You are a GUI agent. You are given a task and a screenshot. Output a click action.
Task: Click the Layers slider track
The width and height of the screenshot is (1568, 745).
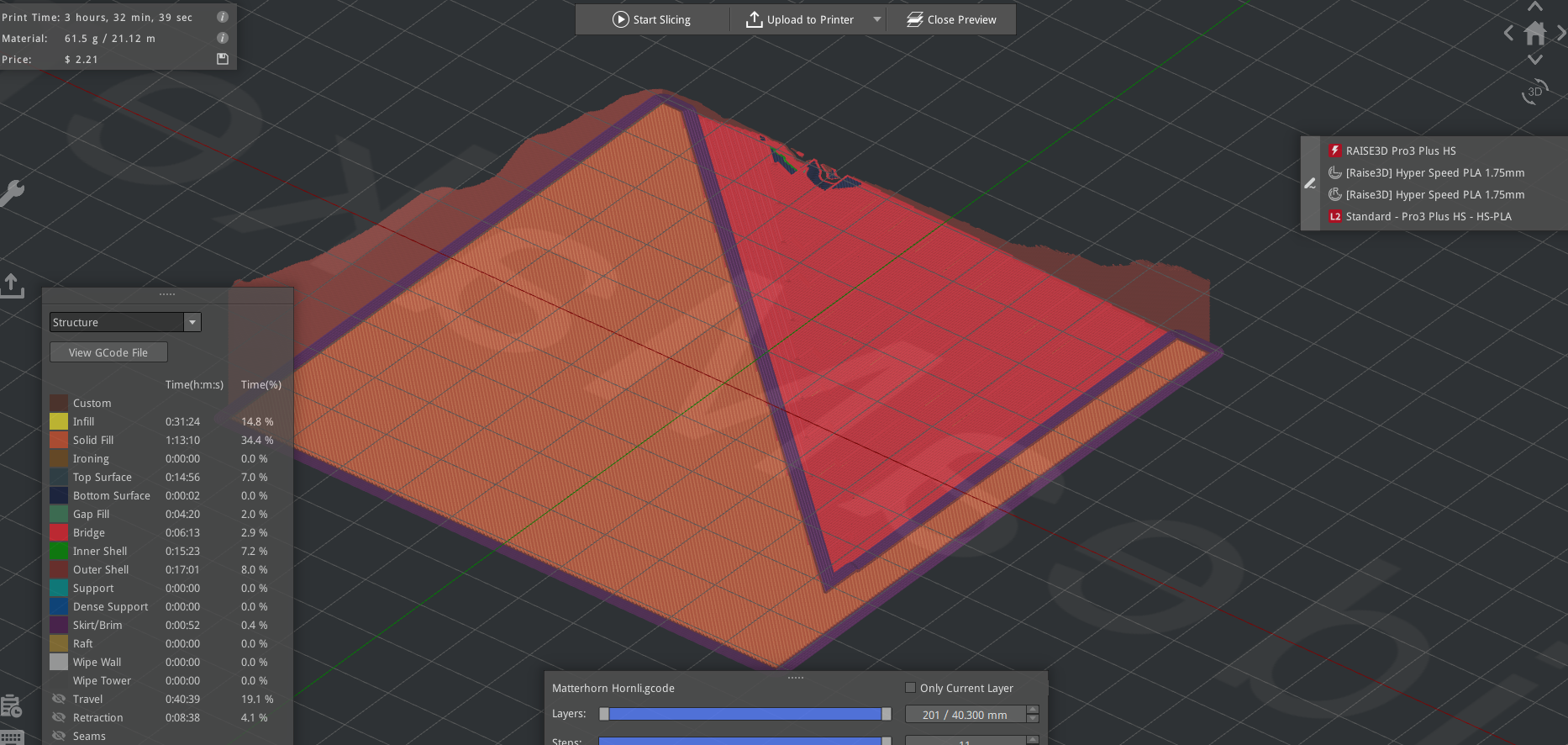(x=745, y=714)
